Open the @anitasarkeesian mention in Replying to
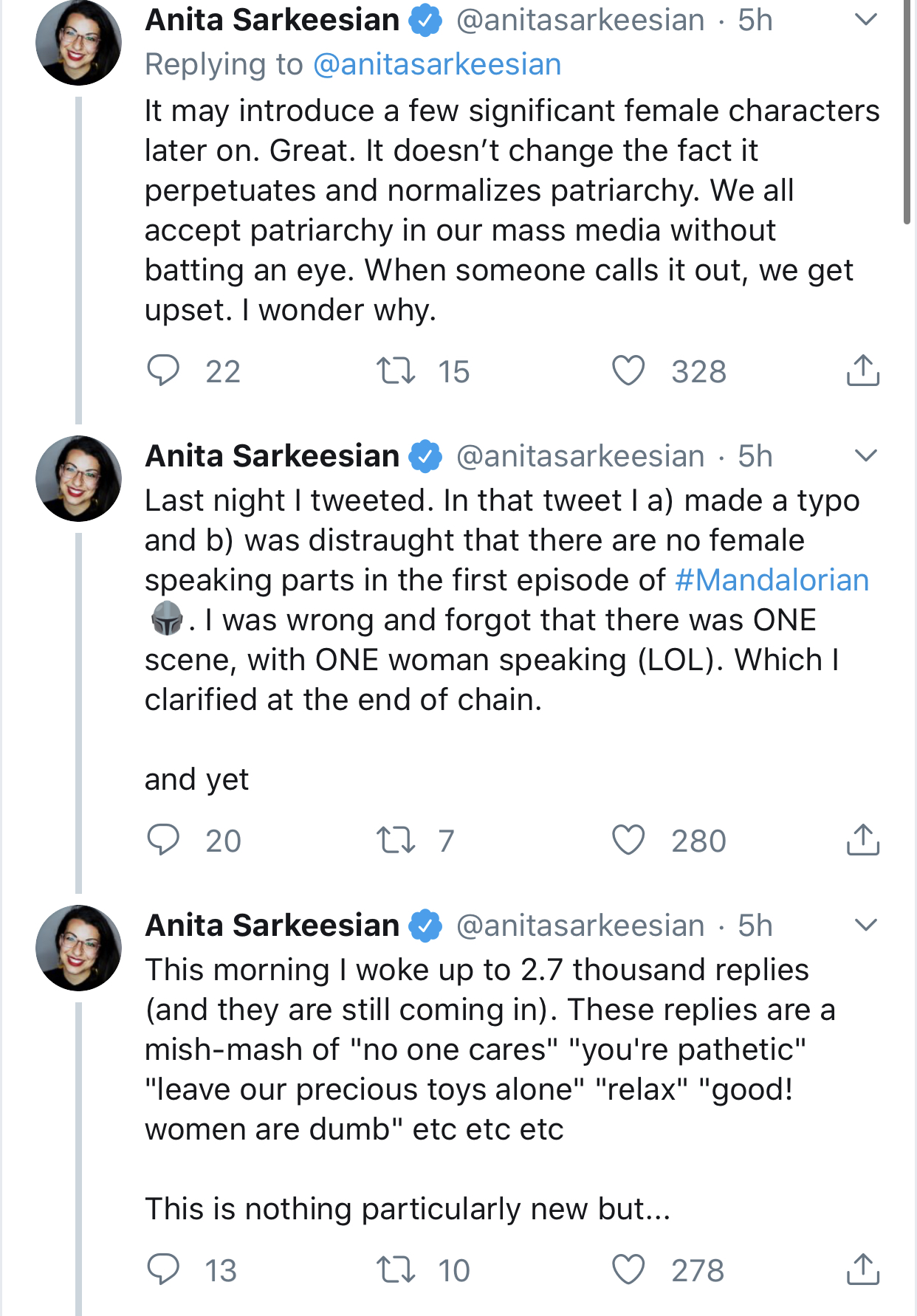The height and width of the screenshot is (1316, 917). pyautogui.click(x=437, y=65)
